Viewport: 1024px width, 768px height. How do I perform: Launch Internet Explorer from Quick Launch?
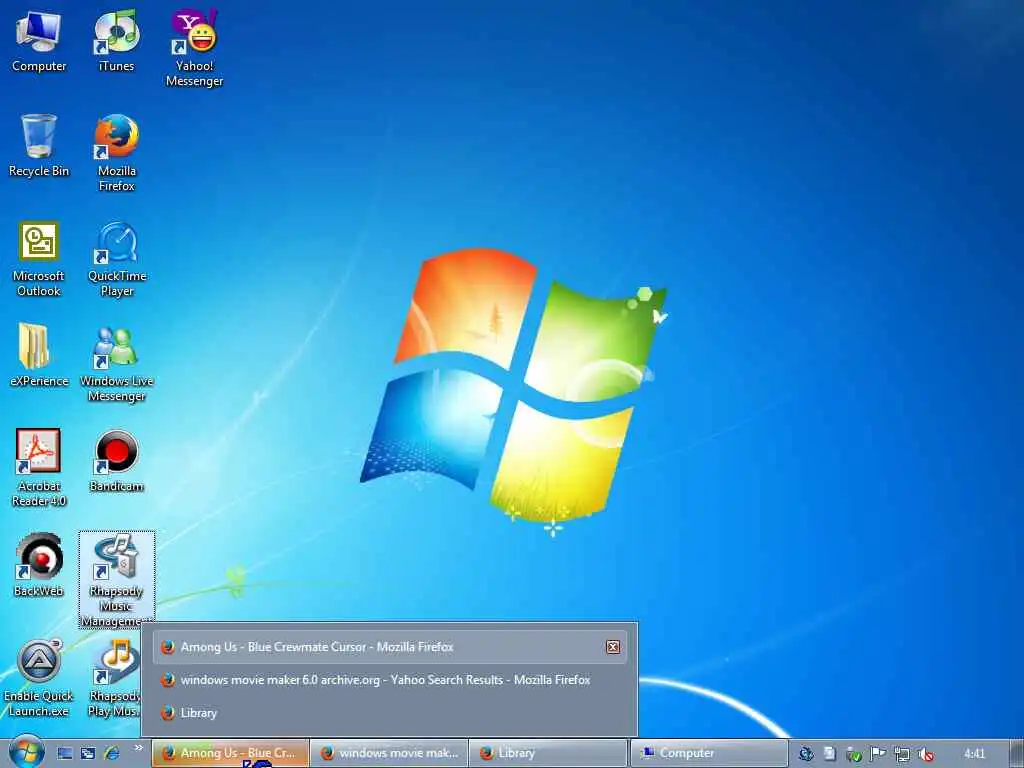112,753
